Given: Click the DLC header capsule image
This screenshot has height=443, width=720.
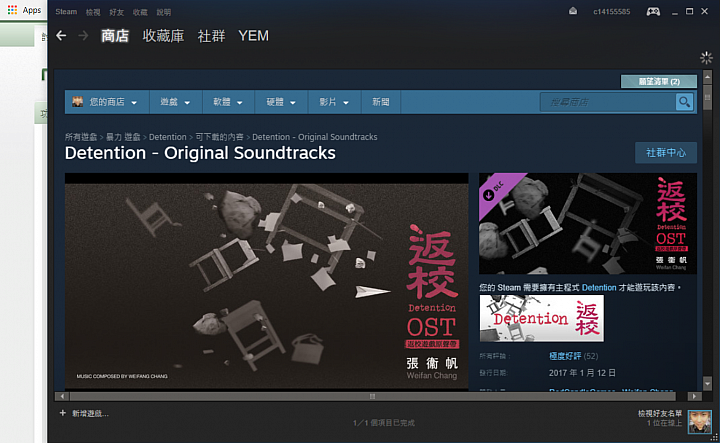Looking at the screenshot, I should click(x=588, y=224).
